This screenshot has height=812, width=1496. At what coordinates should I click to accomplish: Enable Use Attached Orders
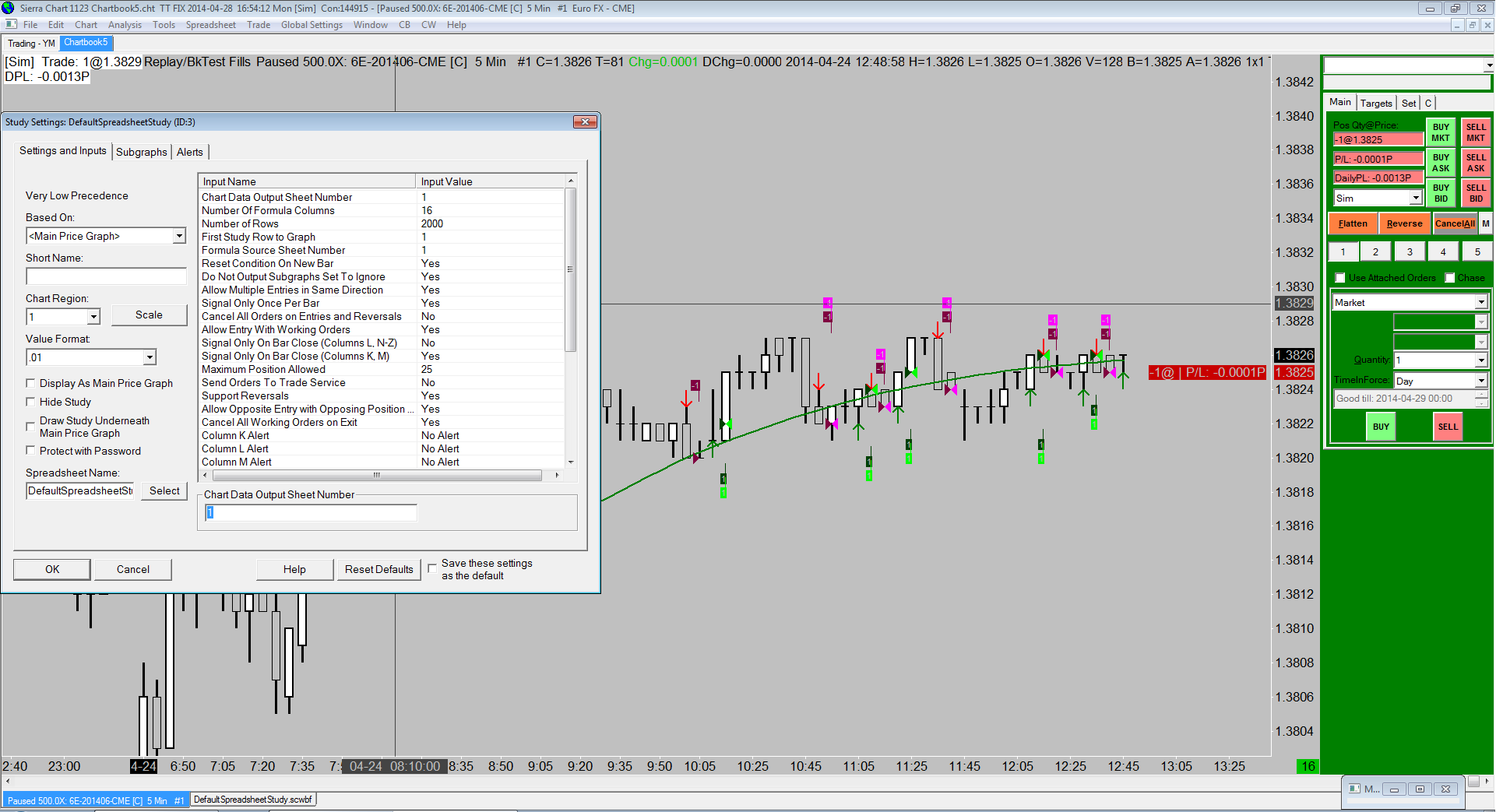(x=1340, y=278)
